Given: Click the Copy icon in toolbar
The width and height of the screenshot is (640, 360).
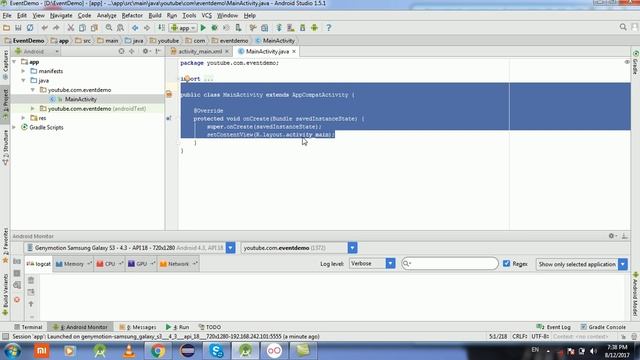Looking at the screenshot, I should tap(82, 28).
